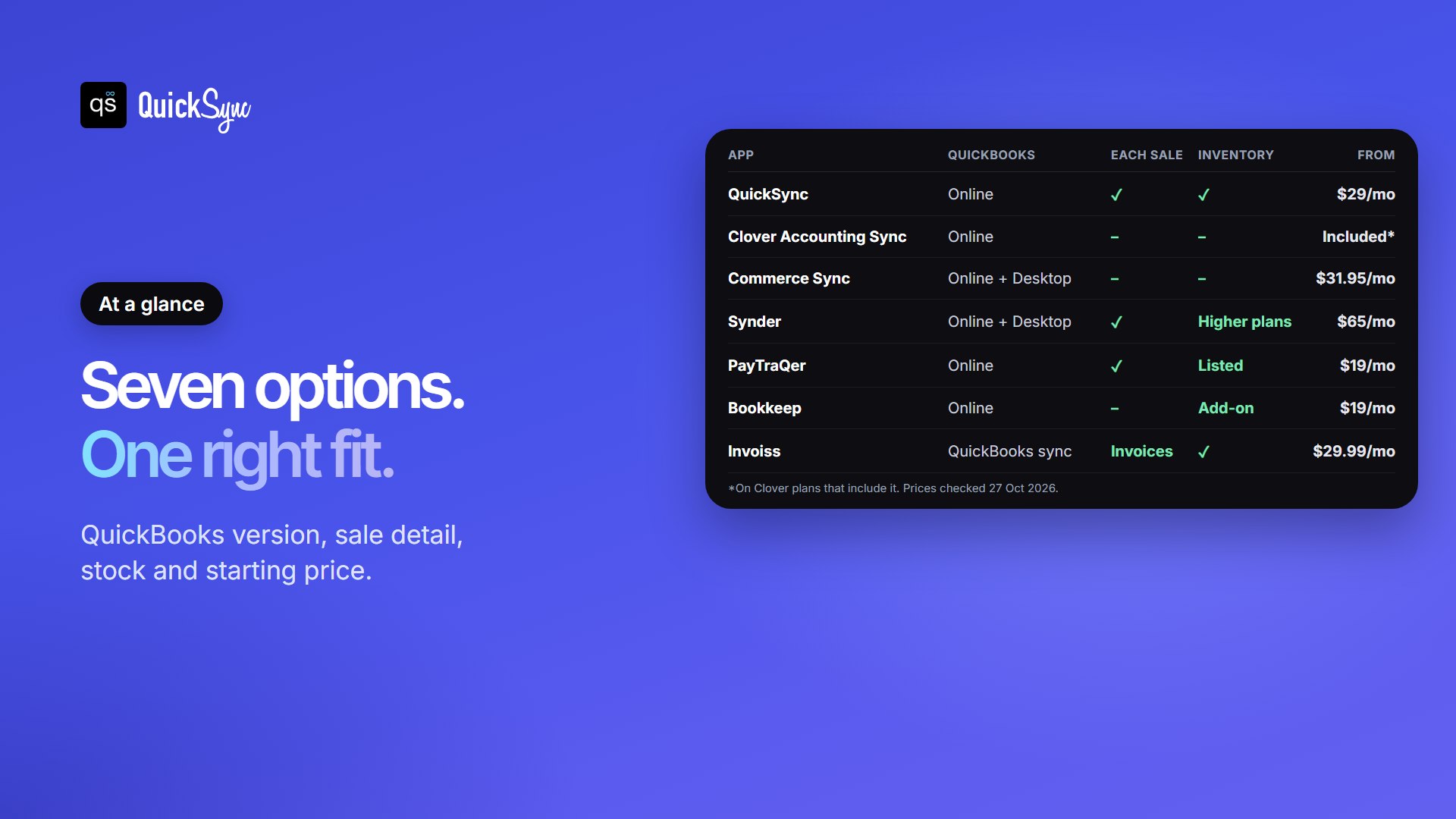1456x819 pixels.
Task: Click the Invoiss inventory checkmark
Action: [x=1203, y=452]
